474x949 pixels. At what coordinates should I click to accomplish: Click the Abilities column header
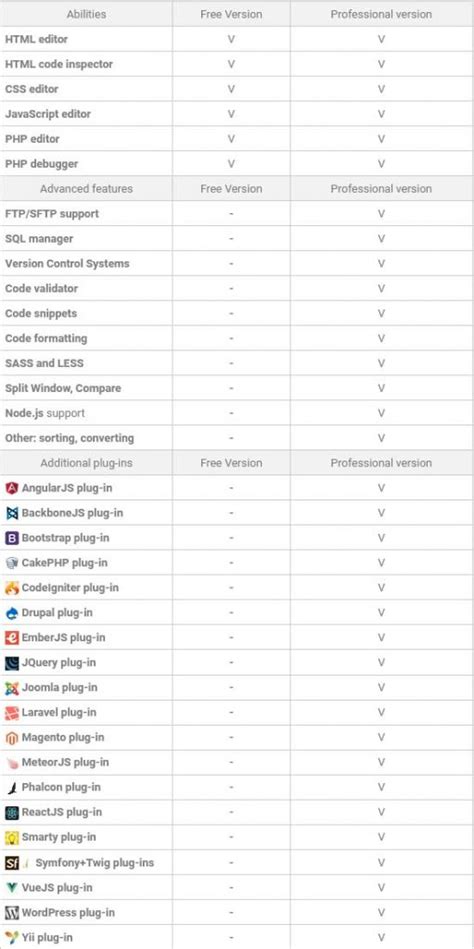(87, 14)
